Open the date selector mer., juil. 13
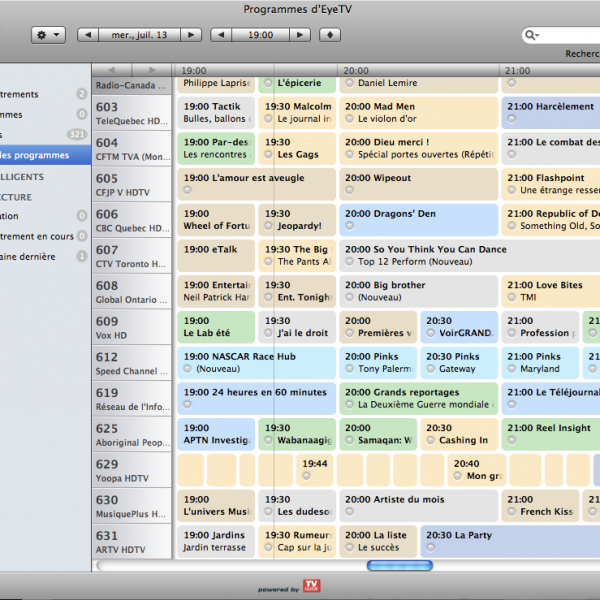This screenshot has width=600, height=600. coord(139,35)
